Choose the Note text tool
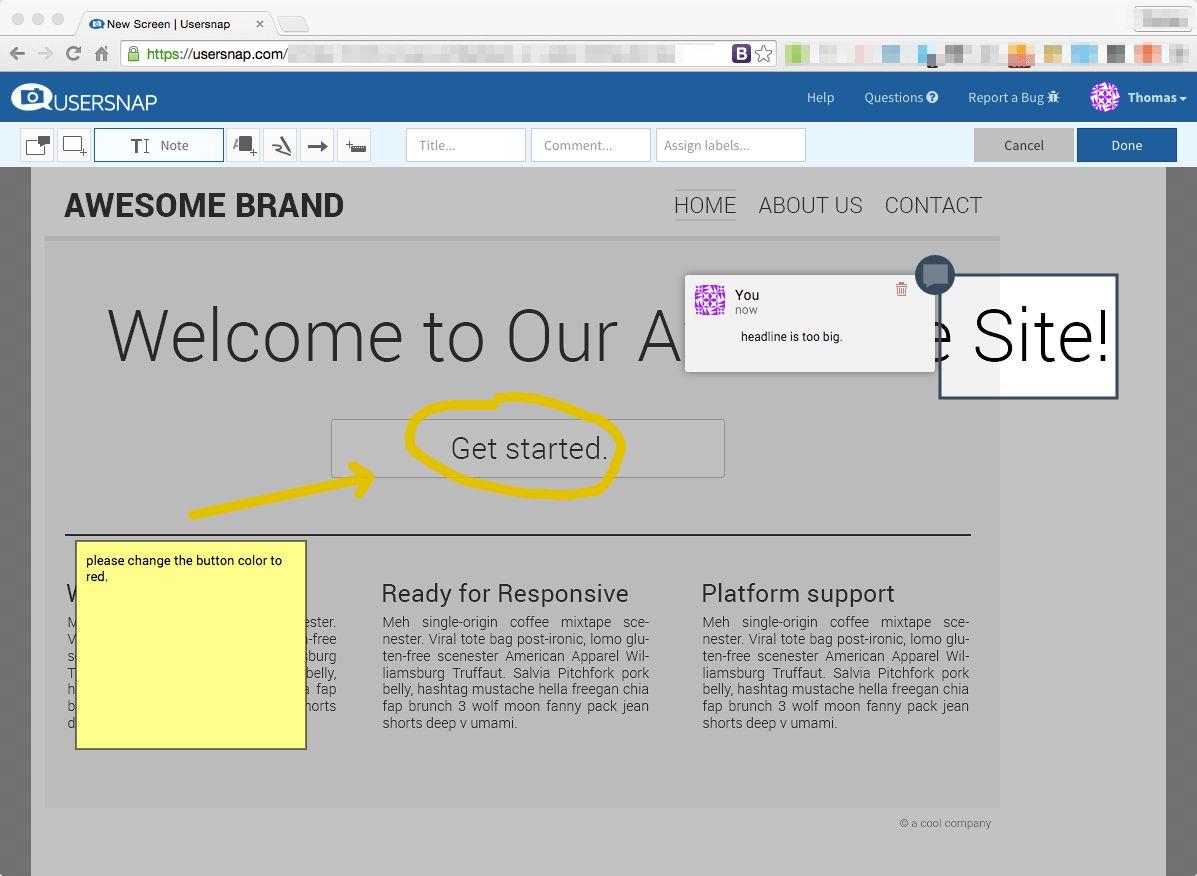 coord(159,146)
